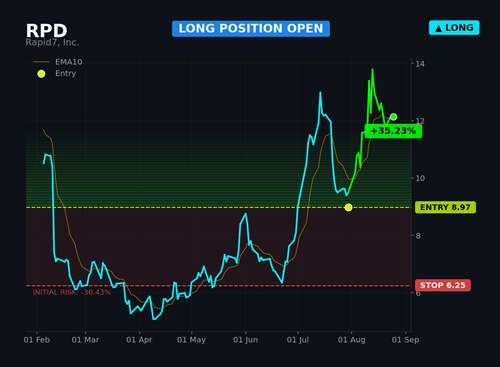Click the 01 Sep date axis label
This screenshot has width=500, height=367.
click(x=405, y=340)
